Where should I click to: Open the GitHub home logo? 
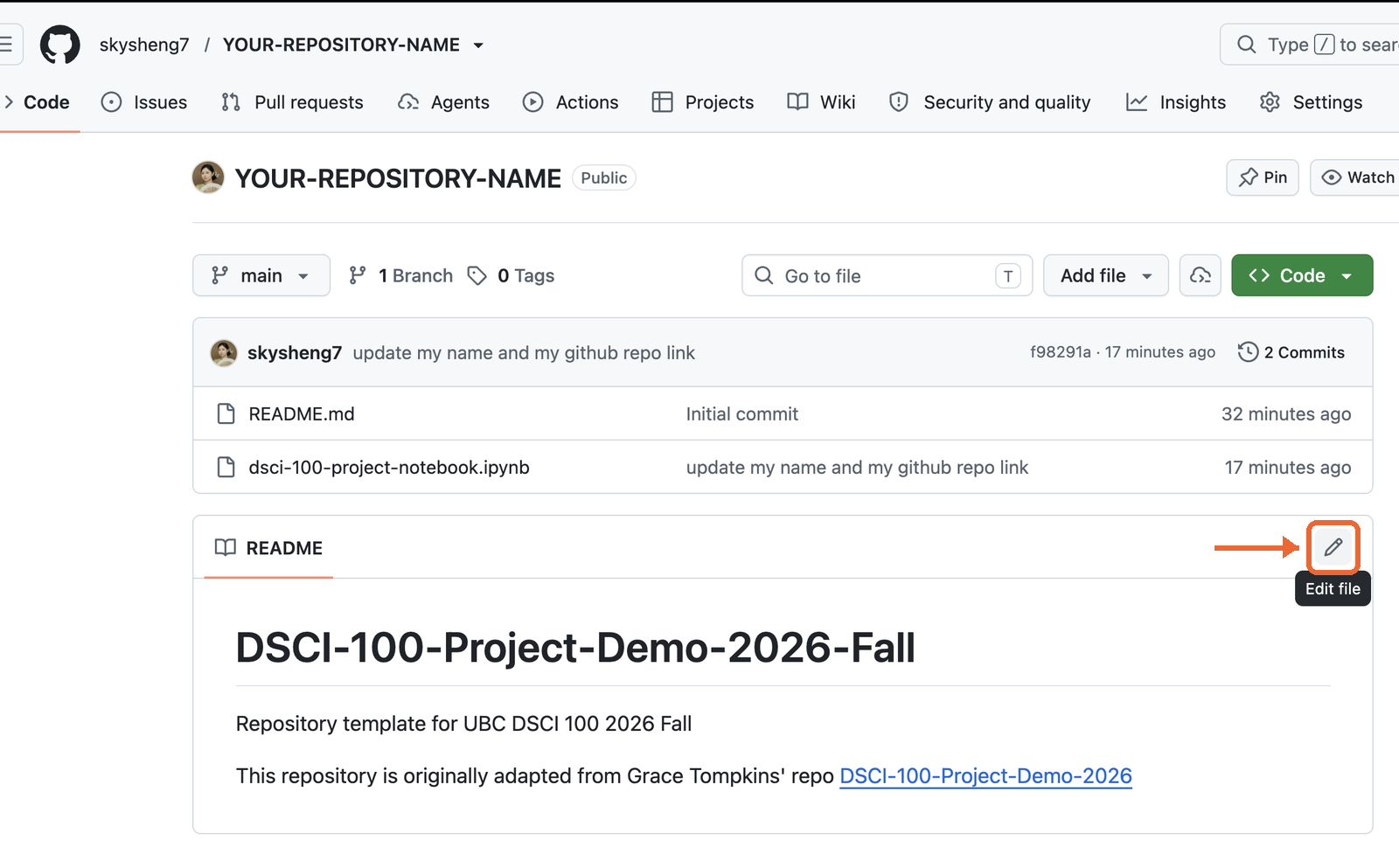(60, 45)
